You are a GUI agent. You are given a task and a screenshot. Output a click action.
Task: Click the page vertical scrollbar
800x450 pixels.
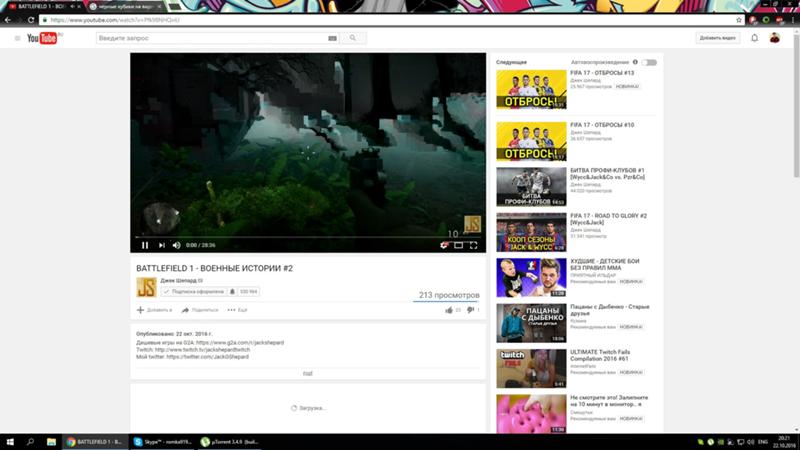point(796,104)
